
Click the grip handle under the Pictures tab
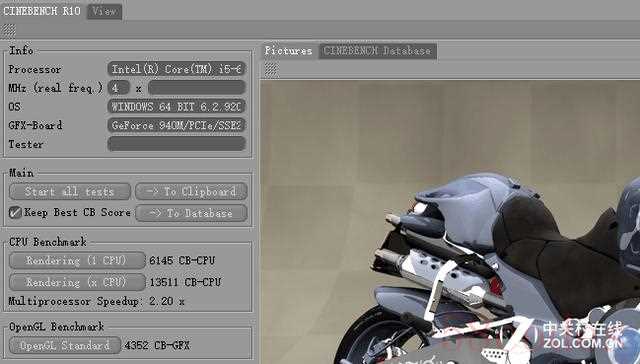coord(271,70)
